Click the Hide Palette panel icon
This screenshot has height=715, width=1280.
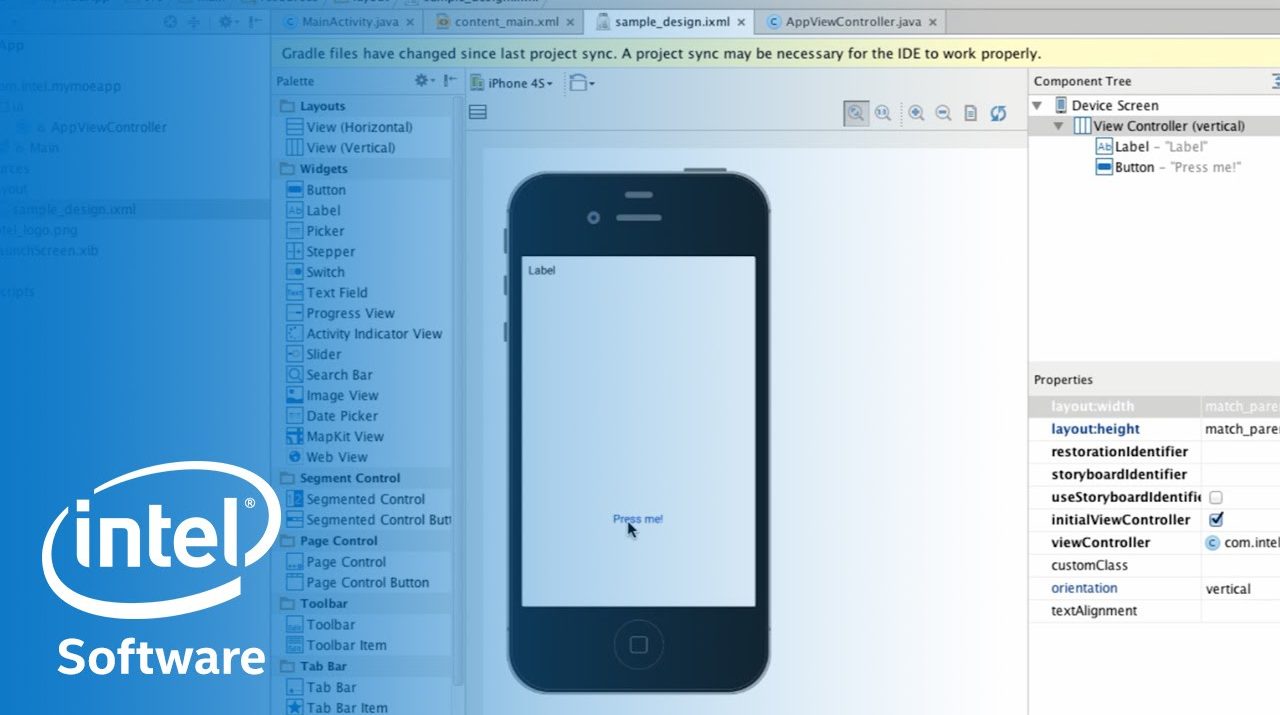[x=450, y=81]
